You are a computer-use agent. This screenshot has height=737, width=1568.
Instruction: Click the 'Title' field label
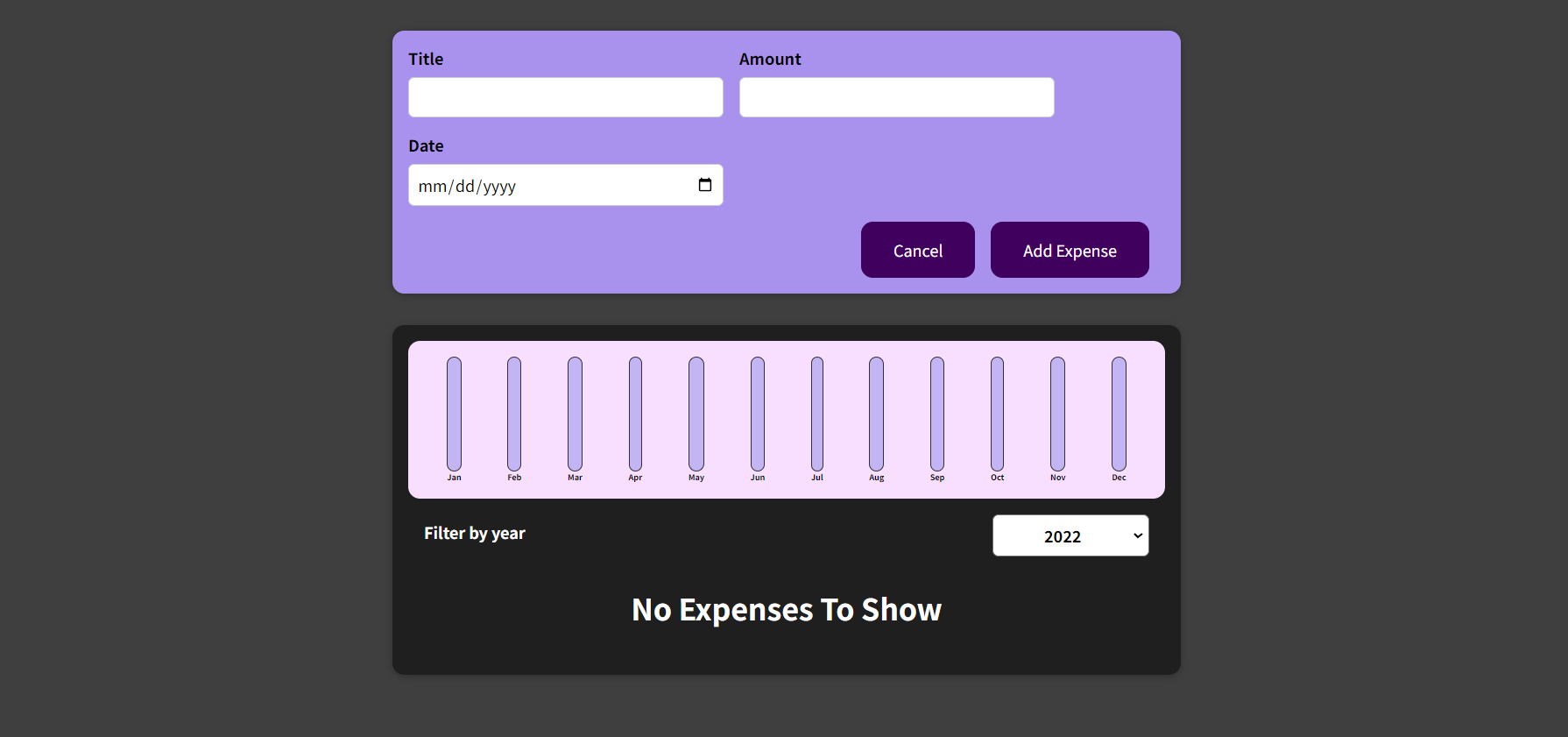click(426, 59)
